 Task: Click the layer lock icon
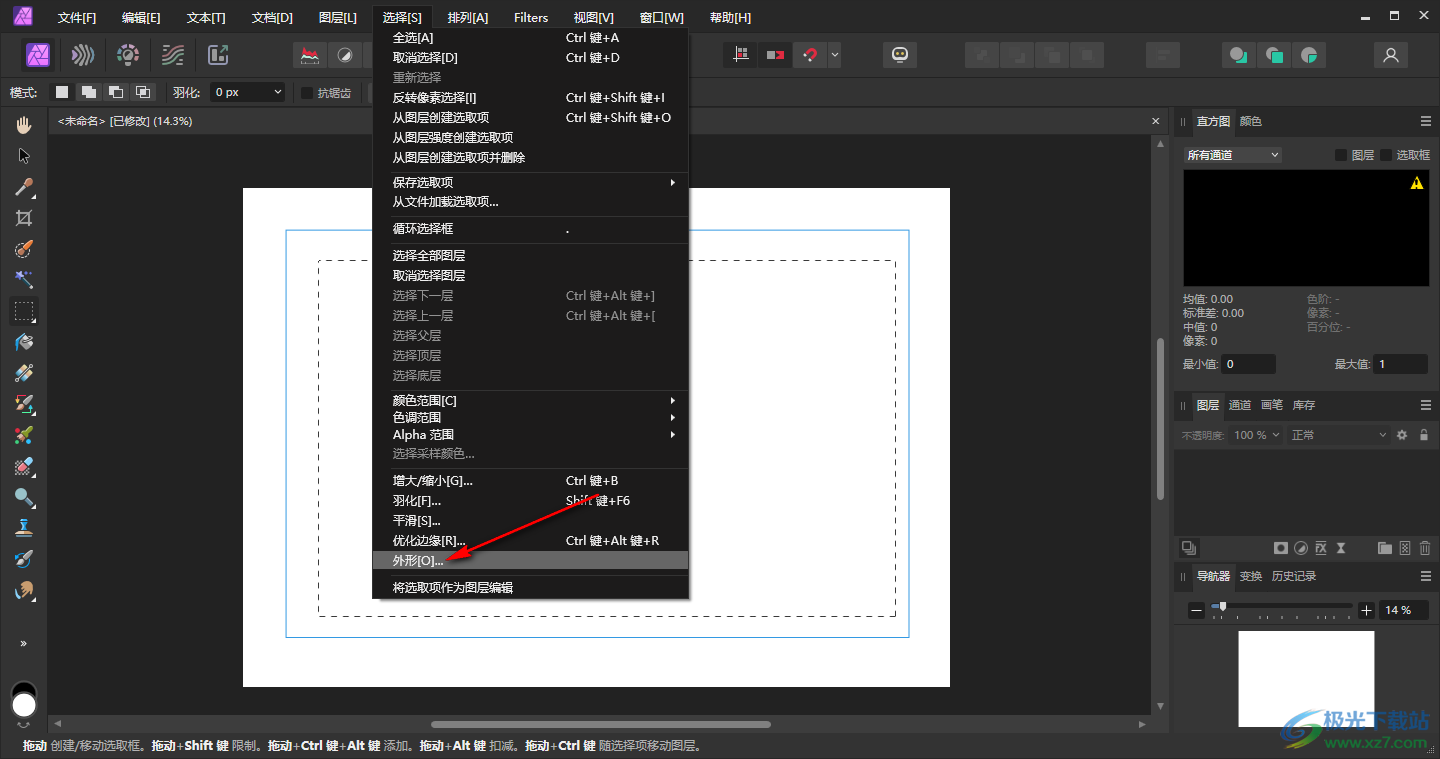tap(1424, 435)
